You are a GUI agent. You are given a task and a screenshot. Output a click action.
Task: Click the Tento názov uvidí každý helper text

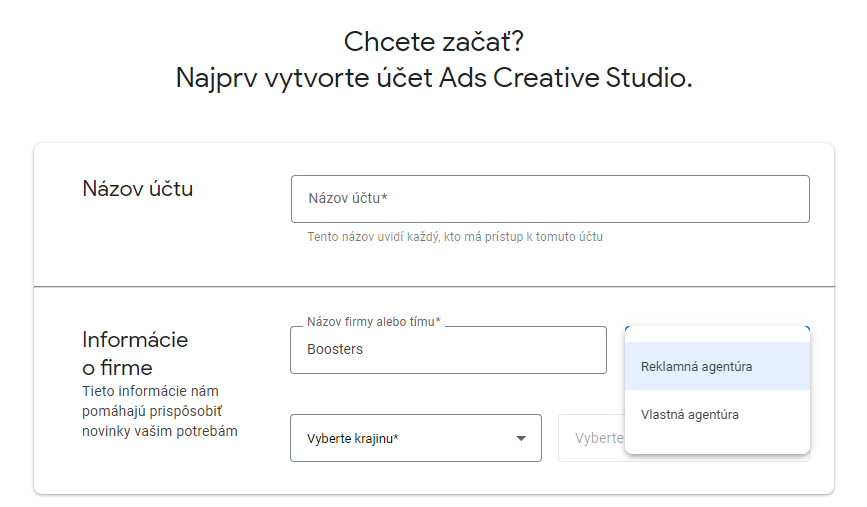pos(455,237)
